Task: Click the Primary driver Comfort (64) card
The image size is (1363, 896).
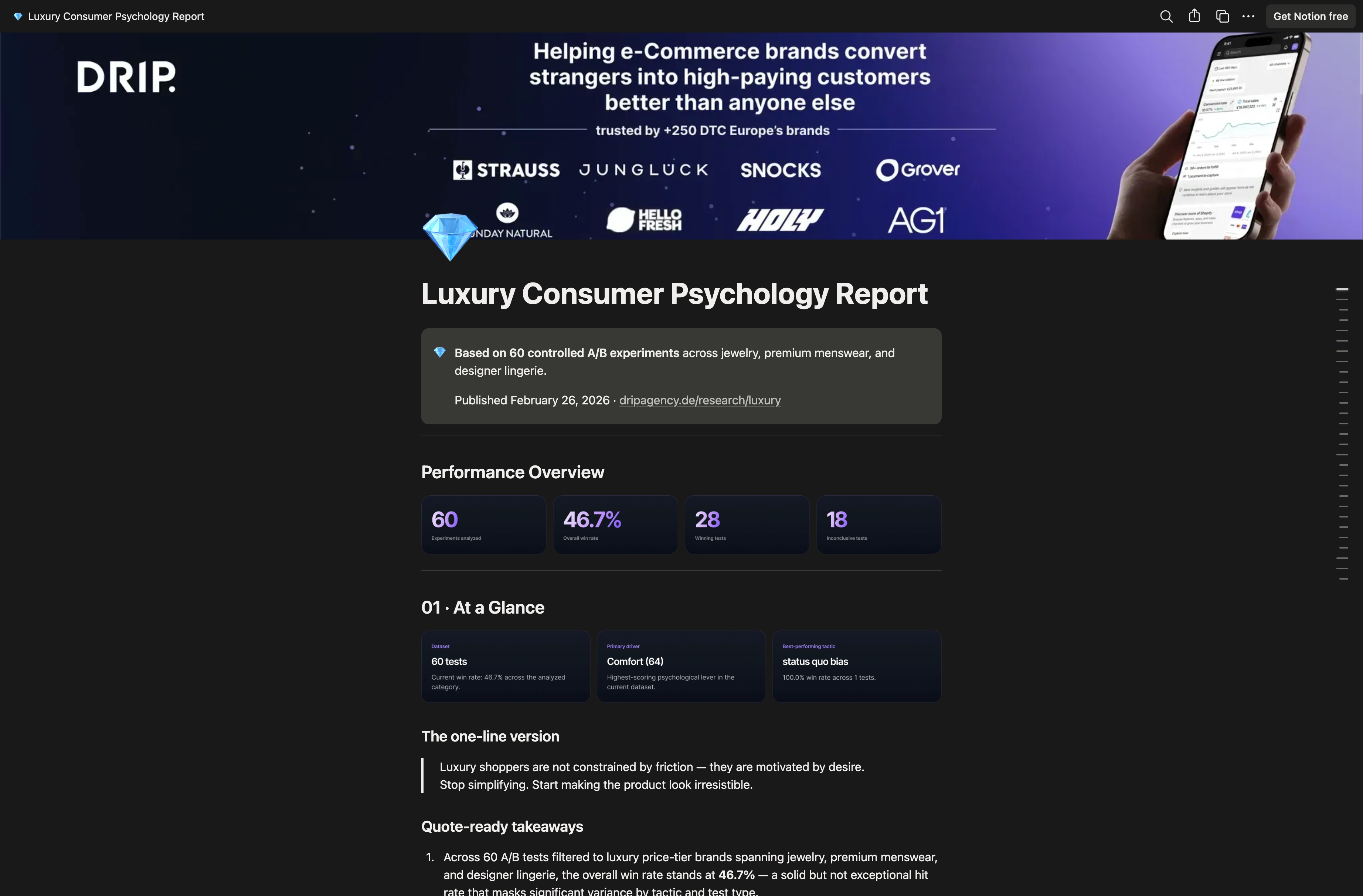Action: (681, 666)
